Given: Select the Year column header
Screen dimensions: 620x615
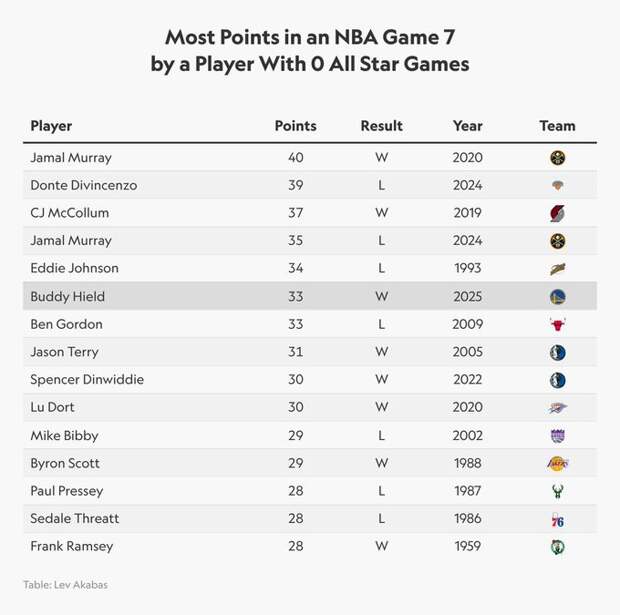Looking at the screenshot, I should click(x=467, y=126).
